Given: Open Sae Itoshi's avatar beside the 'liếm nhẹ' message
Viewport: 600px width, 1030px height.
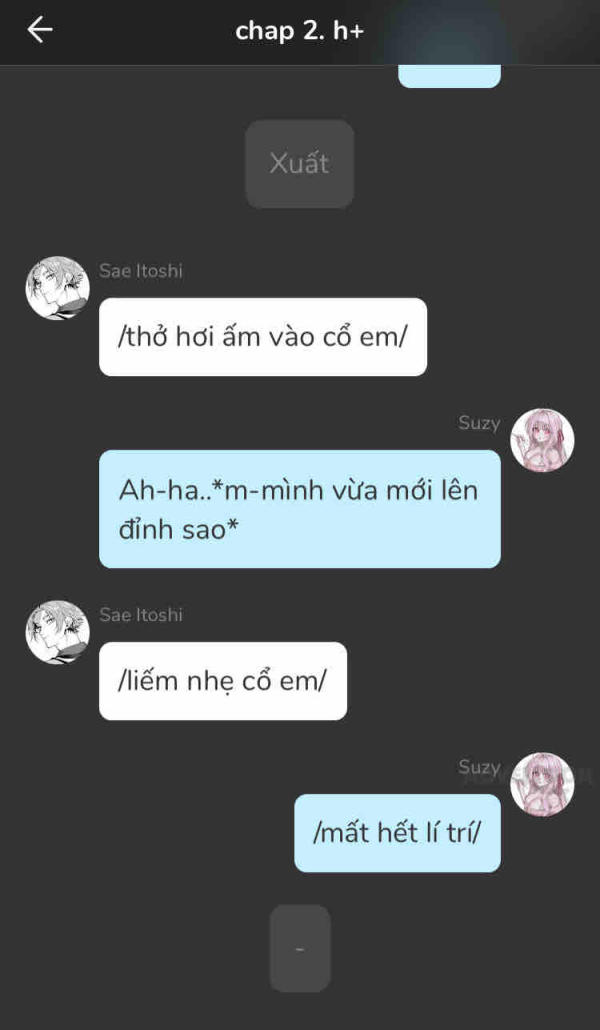Looking at the screenshot, I should (58, 632).
